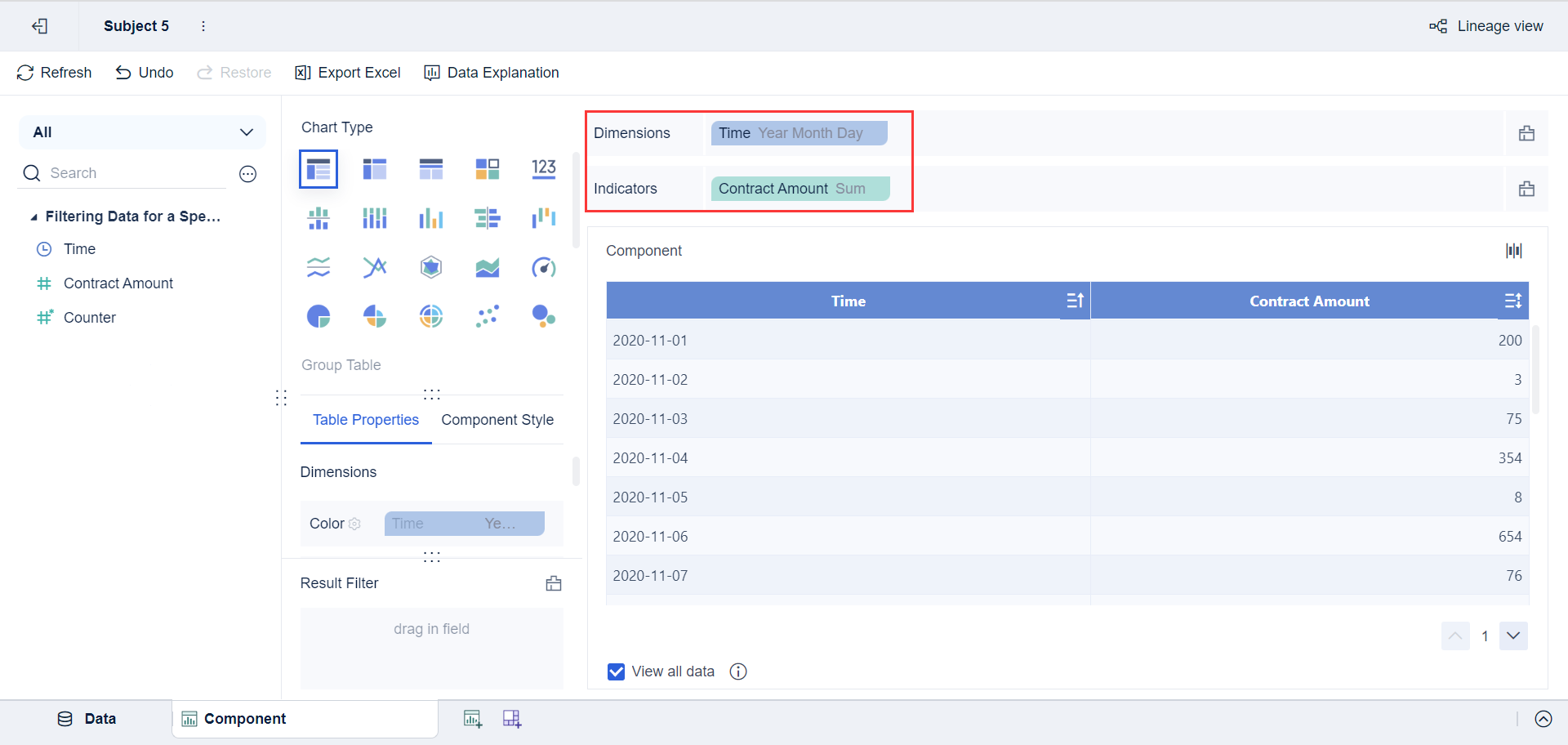Collapse the All dropdown in the left panel

pos(247,132)
